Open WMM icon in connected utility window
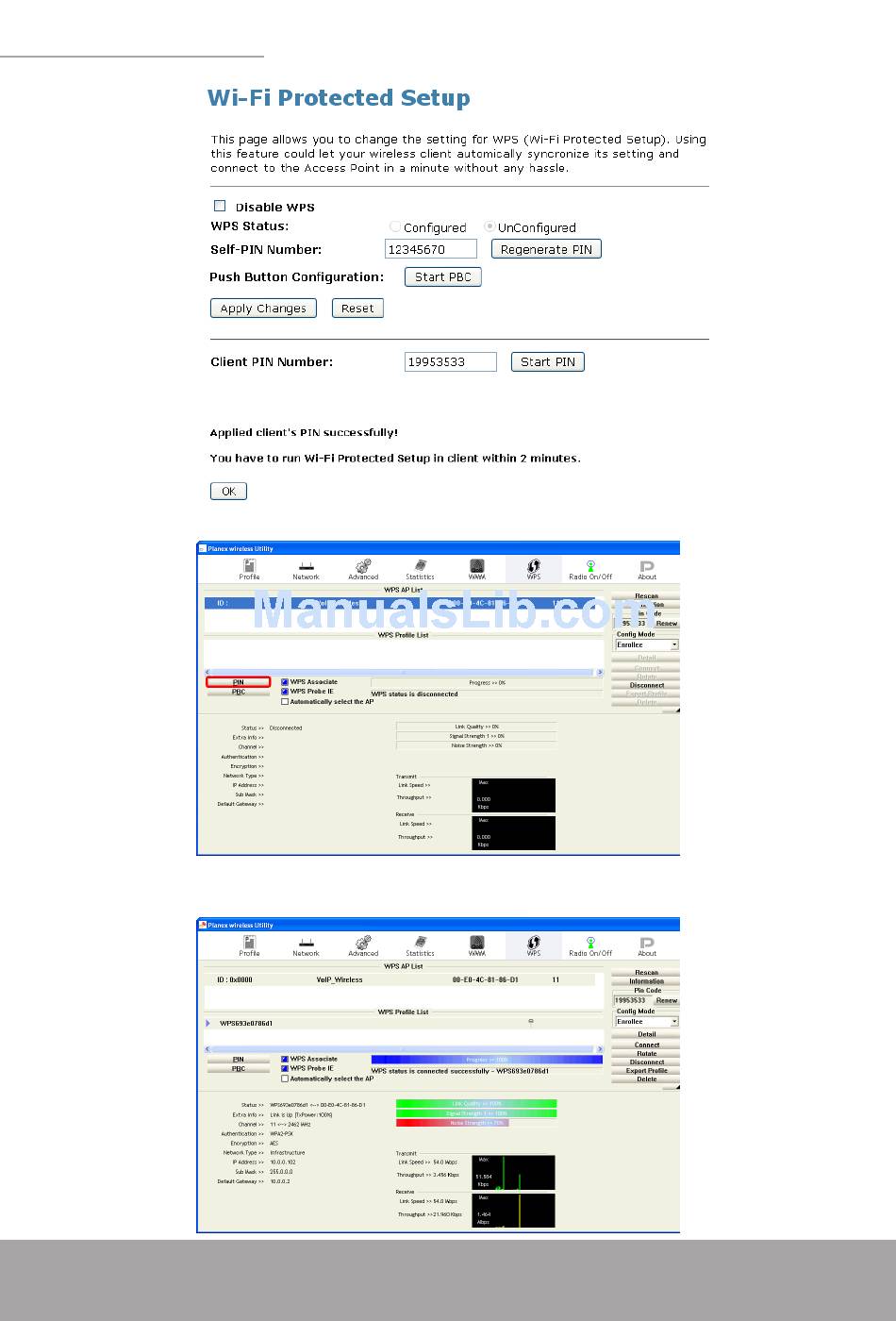This screenshot has height=1321, width=896. click(x=476, y=945)
